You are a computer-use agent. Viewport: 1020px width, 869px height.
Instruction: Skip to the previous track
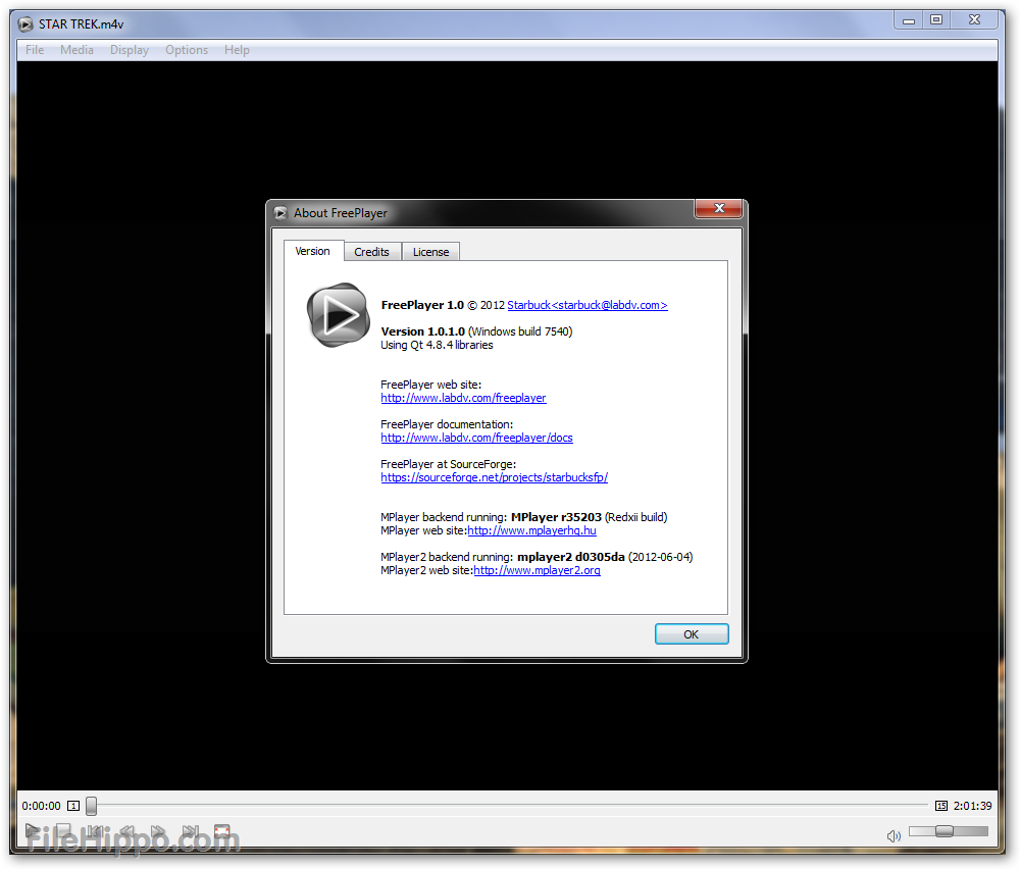coord(95,831)
